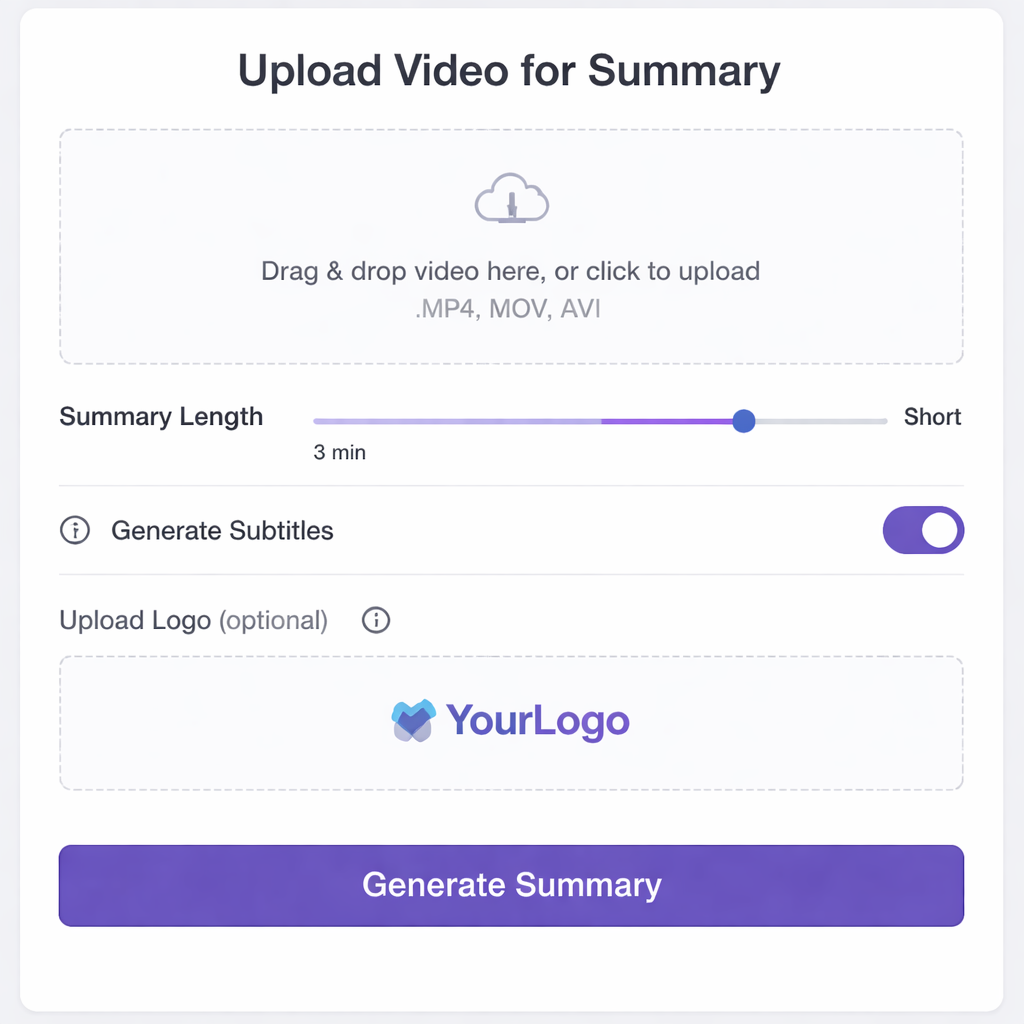Screen dimensions: 1024x1024
Task: Click the Generate Summary button
Action: (511, 885)
